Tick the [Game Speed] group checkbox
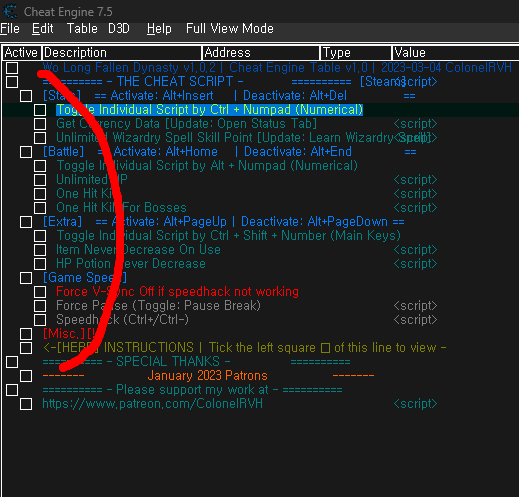Image resolution: width=519 pixels, height=497 pixels. point(26,278)
